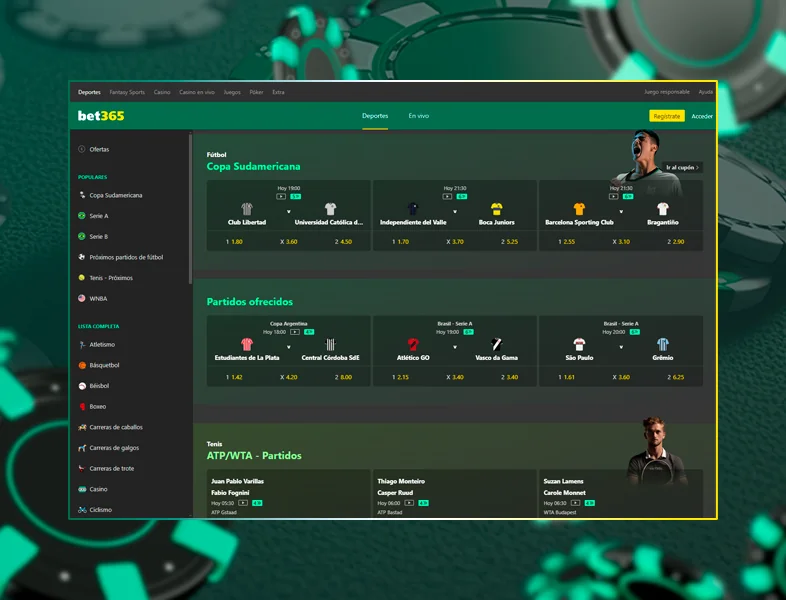The image size is (786, 600).
Task: Click the bet365 logo
Action: (x=101, y=116)
